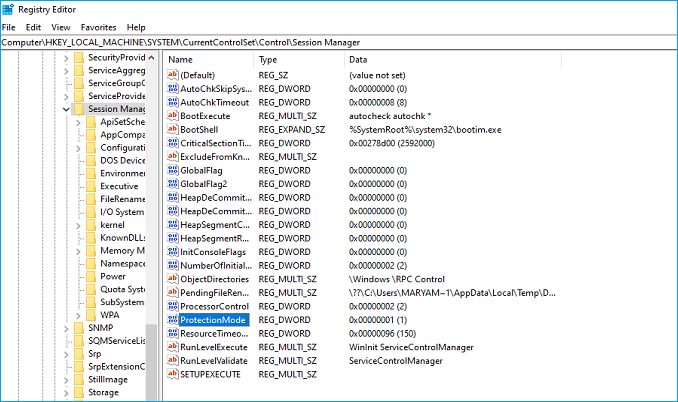Open the File menu
Screen dimensions: 678x402
tap(9, 27)
